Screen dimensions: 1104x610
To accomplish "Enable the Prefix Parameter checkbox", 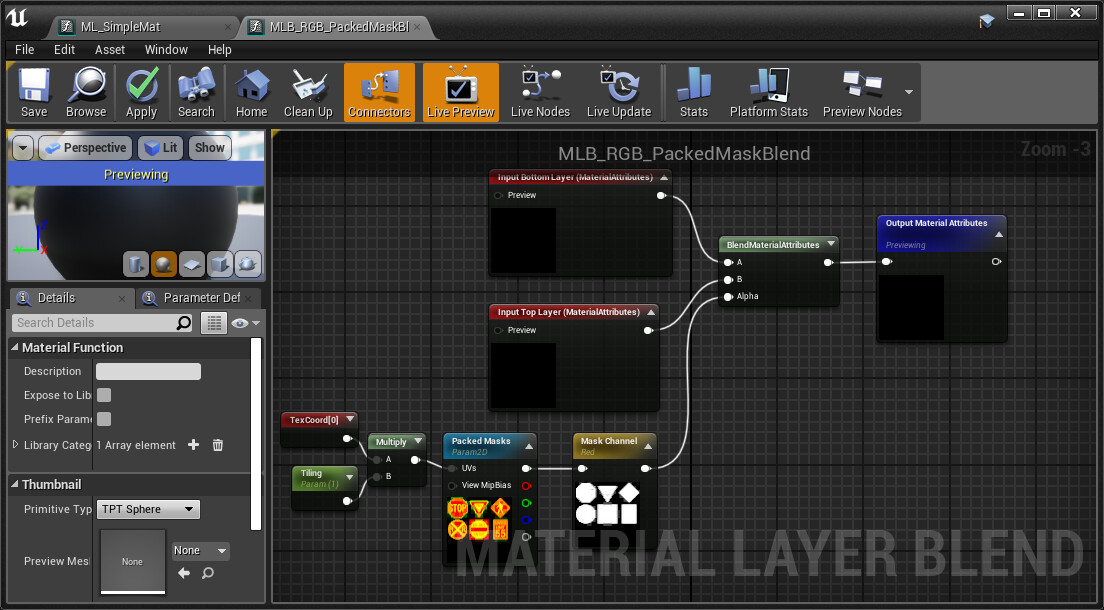I will (x=103, y=419).
